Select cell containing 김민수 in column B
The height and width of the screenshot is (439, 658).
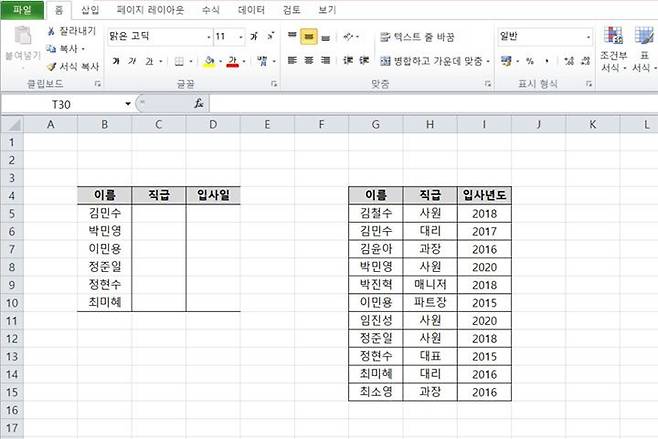click(x=105, y=212)
